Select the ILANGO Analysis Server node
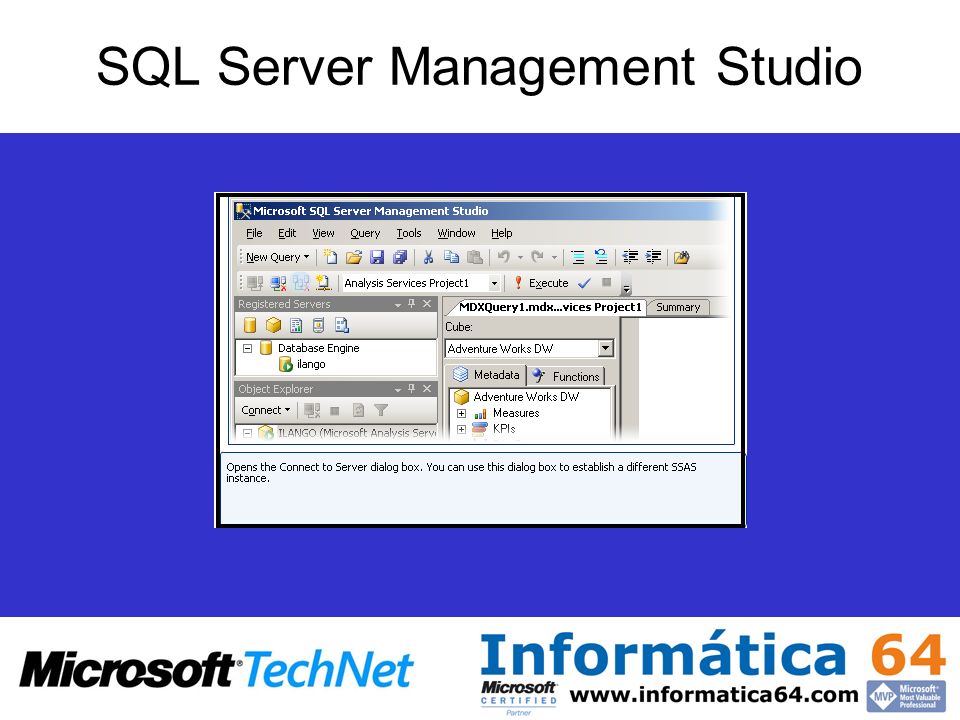The width and height of the screenshot is (960, 720). (347, 433)
